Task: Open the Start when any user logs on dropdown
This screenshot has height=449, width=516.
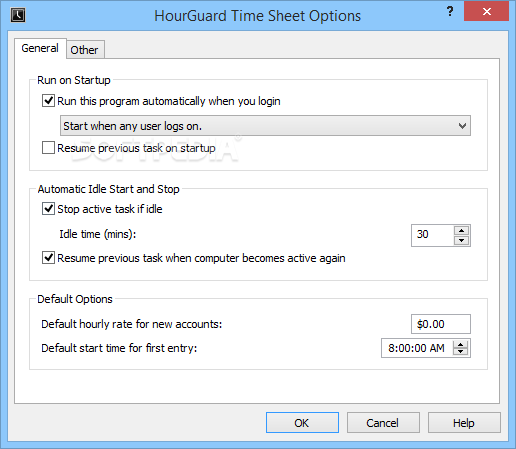Action: tap(265, 126)
